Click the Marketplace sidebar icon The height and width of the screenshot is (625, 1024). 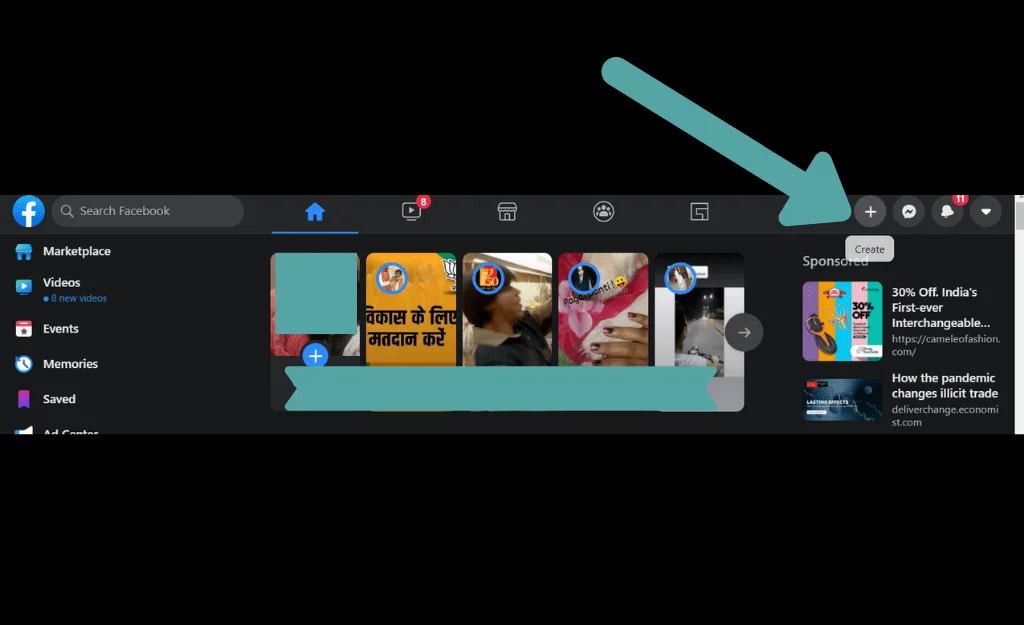tap(24, 251)
